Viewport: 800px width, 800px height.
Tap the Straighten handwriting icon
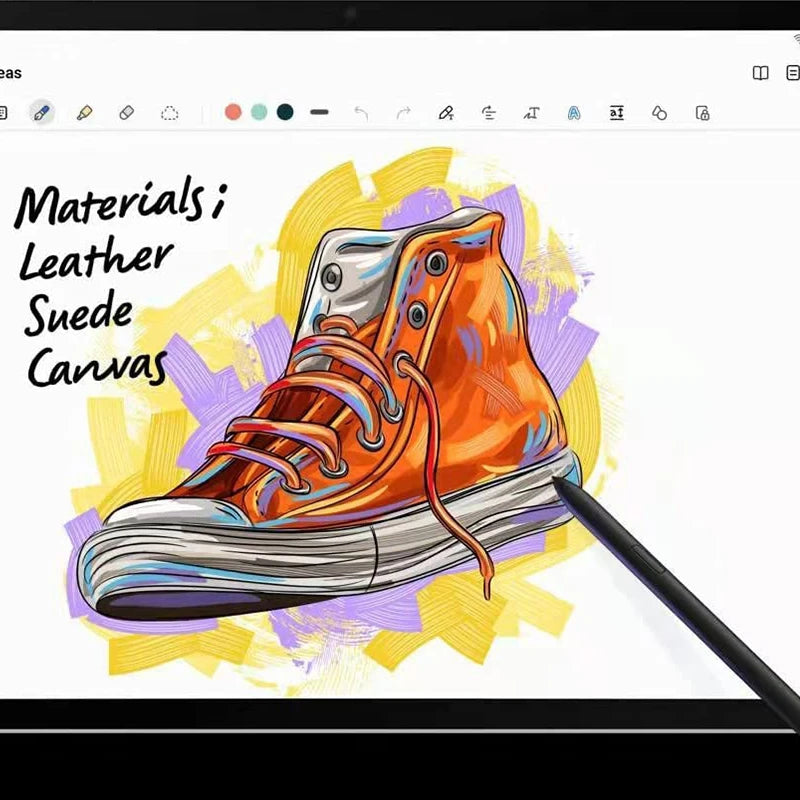489,113
